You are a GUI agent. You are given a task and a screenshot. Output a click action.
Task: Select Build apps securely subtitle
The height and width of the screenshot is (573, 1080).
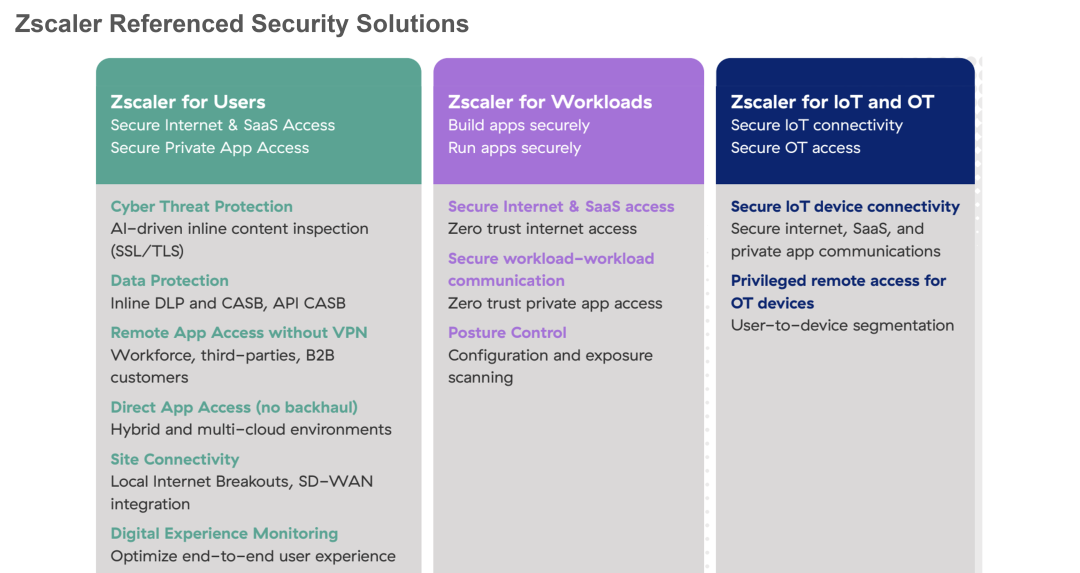(x=518, y=126)
